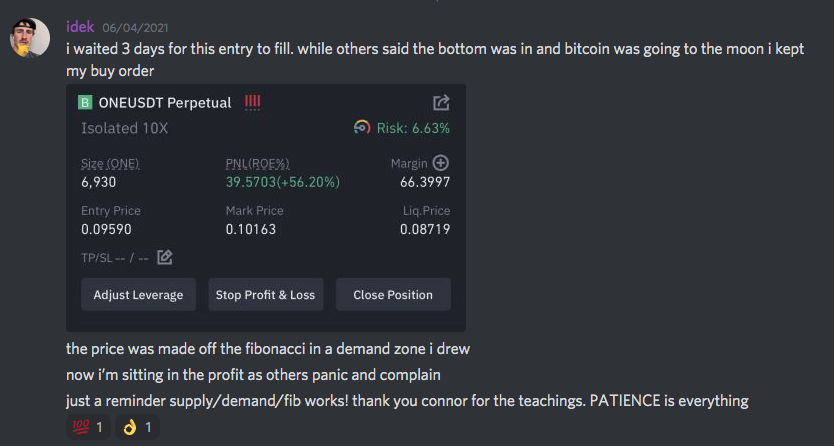The width and height of the screenshot is (834, 446).
Task: Click the username idek
Action: click(x=80, y=27)
